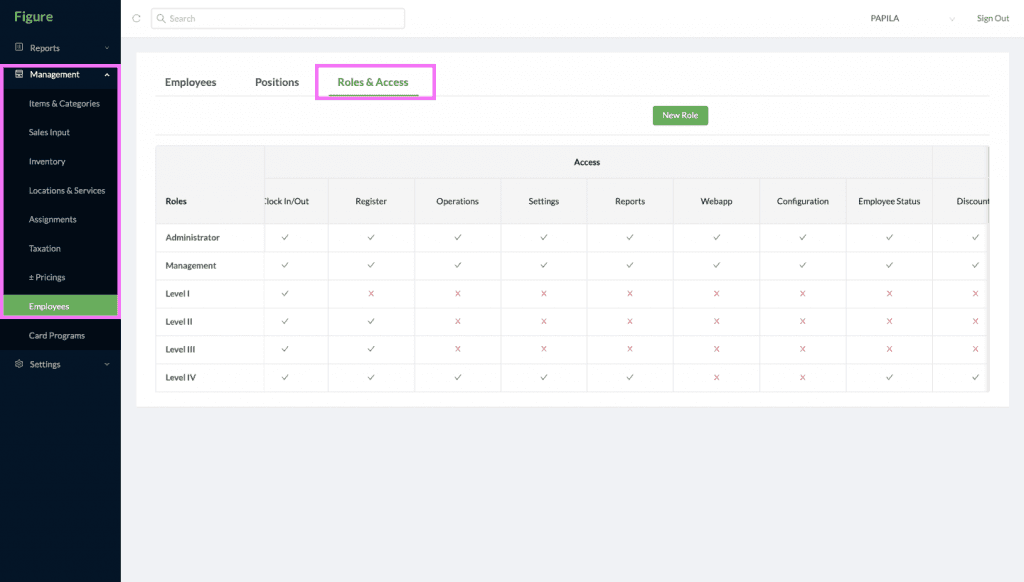Open Card Programs in the sidebar
The width and height of the screenshot is (1024, 582).
[57, 335]
